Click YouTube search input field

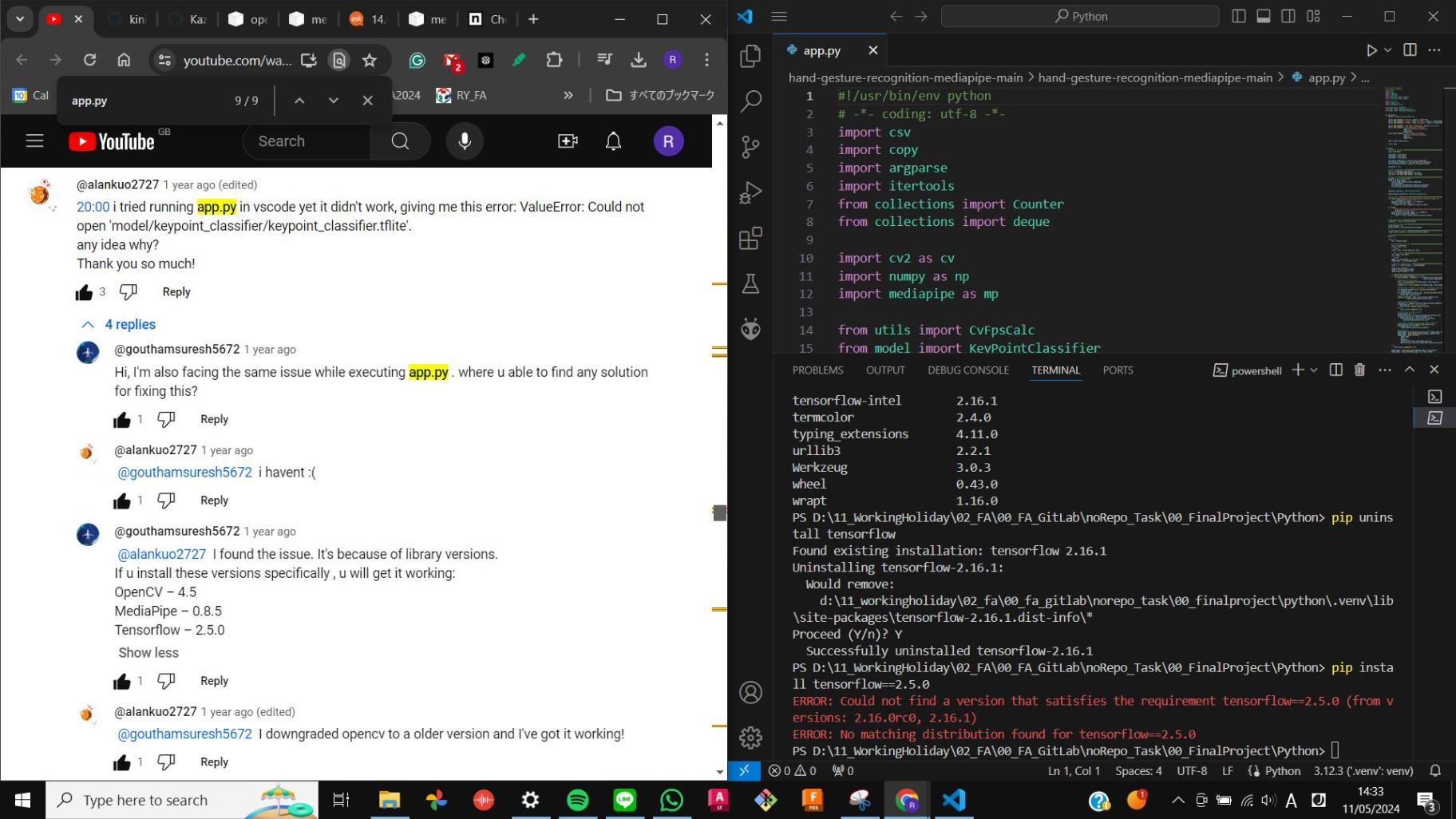[x=307, y=141]
